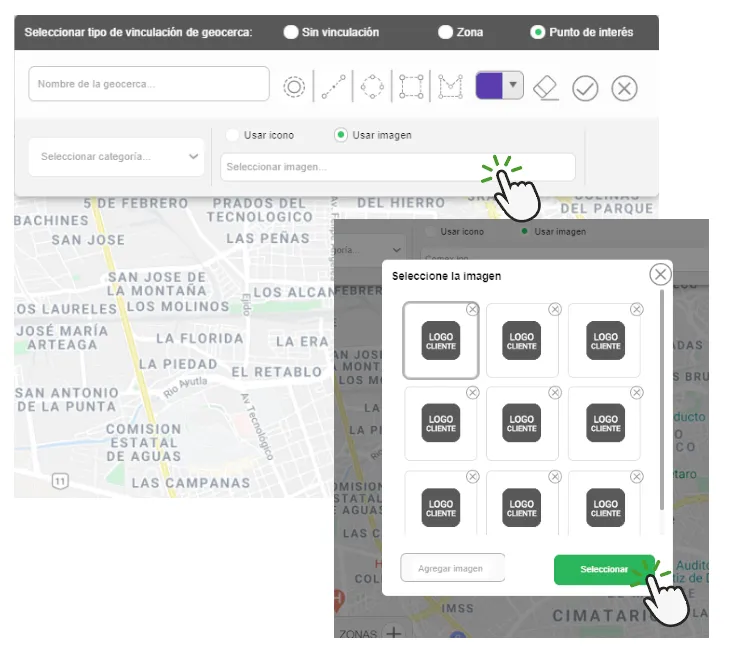Viewport: 733px width, 649px height.
Task: Select the second-row center LOGO CLIENTE thumbnail
Action: [x=522, y=423]
